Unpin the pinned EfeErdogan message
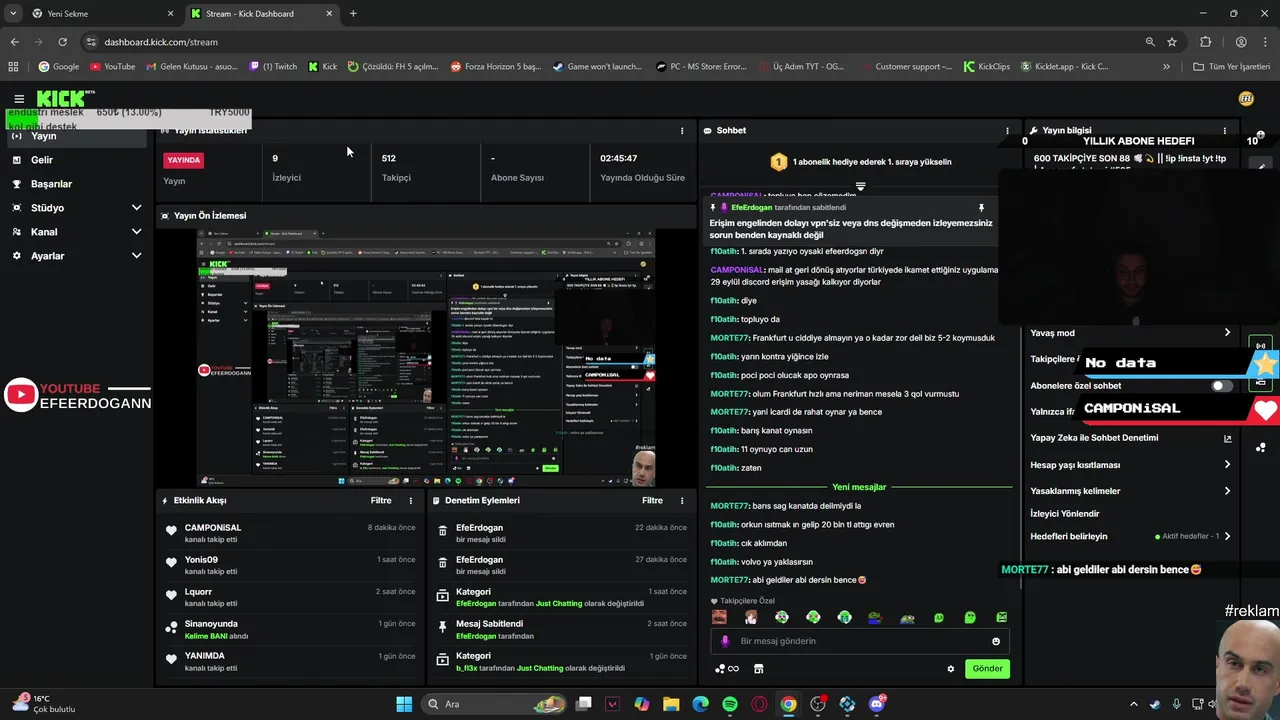1280x720 pixels. [981, 208]
